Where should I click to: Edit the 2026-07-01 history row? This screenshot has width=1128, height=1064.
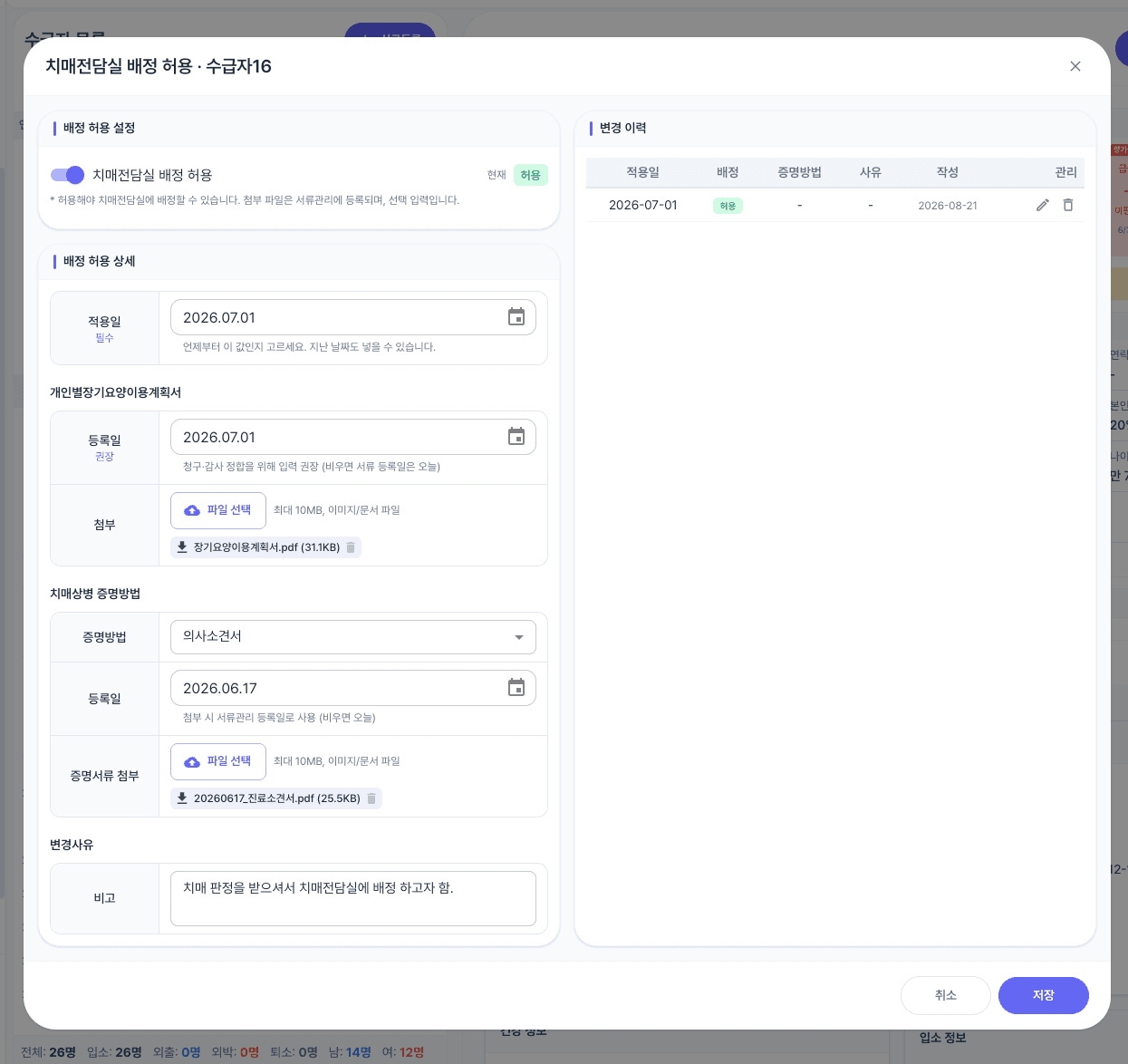click(x=1043, y=205)
